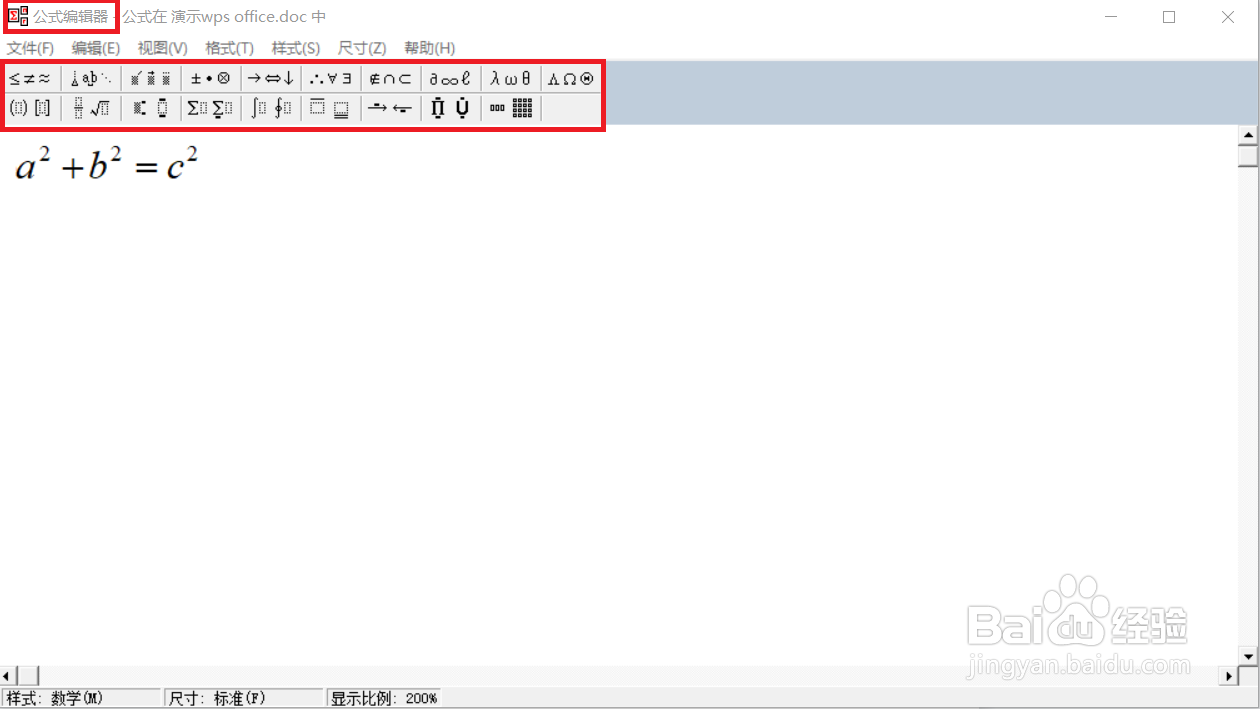Place cursor in the a² + b² = c² equation
The width and height of the screenshot is (1260, 709).
coord(107,163)
